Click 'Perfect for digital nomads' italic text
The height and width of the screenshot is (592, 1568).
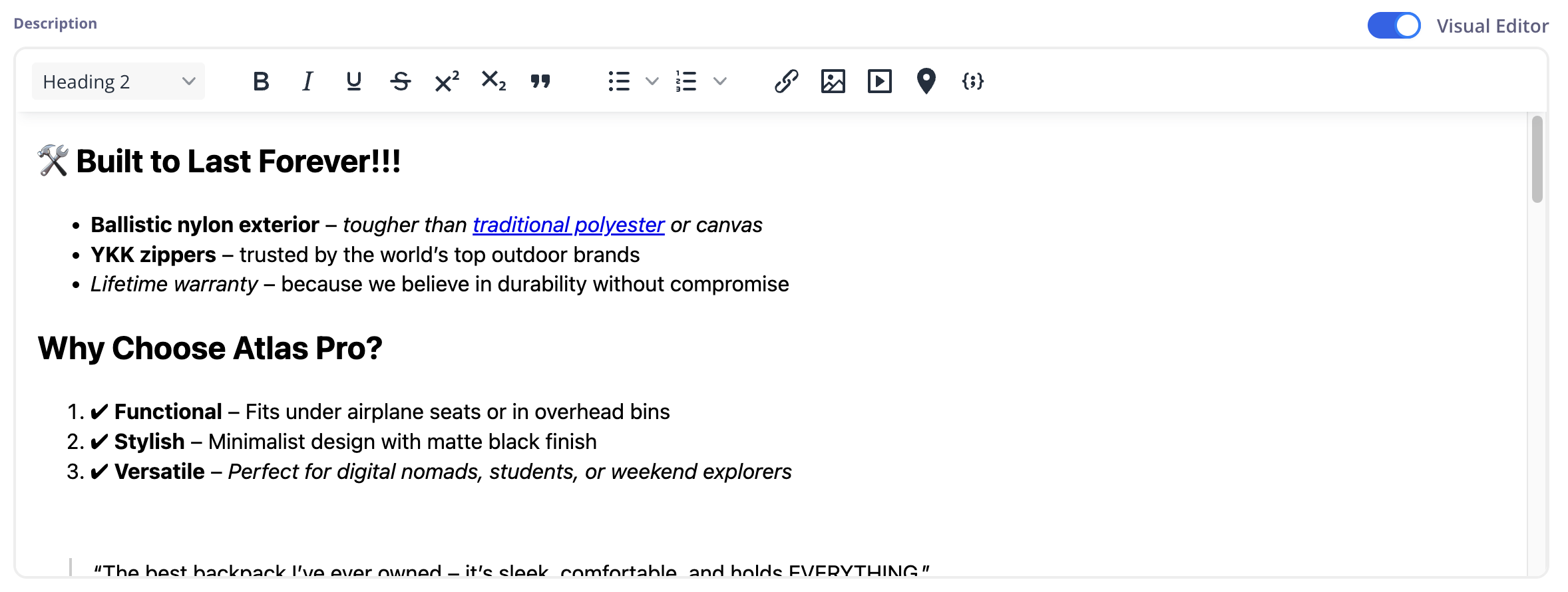click(353, 472)
